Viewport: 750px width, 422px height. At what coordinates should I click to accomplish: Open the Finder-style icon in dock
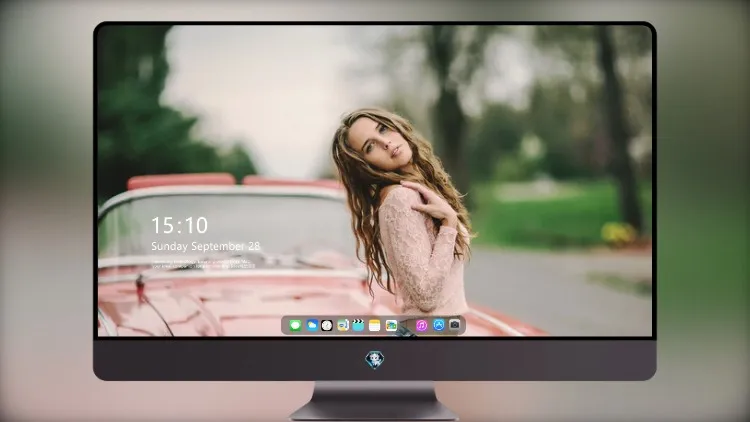pyautogui.click(x=342, y=326)
